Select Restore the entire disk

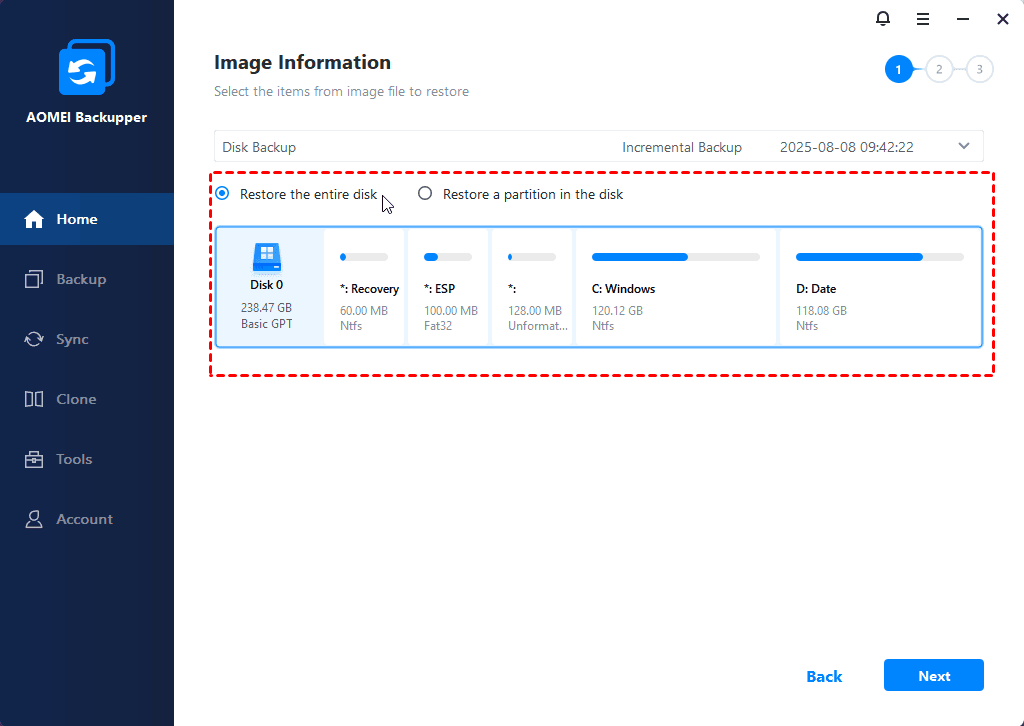point(222,193)
